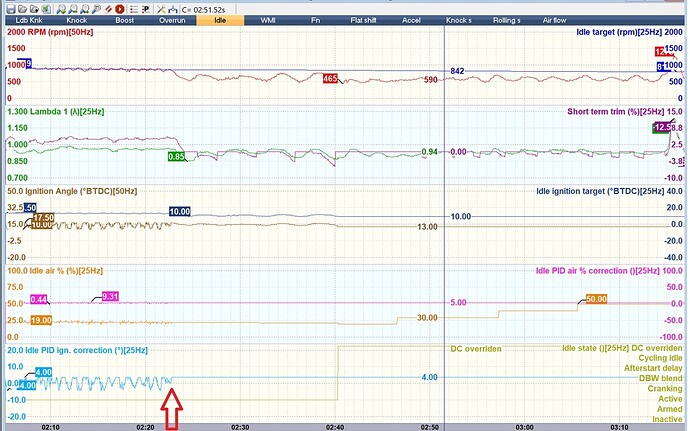
Task: Open the Fn tab
Action: [316, 20]
